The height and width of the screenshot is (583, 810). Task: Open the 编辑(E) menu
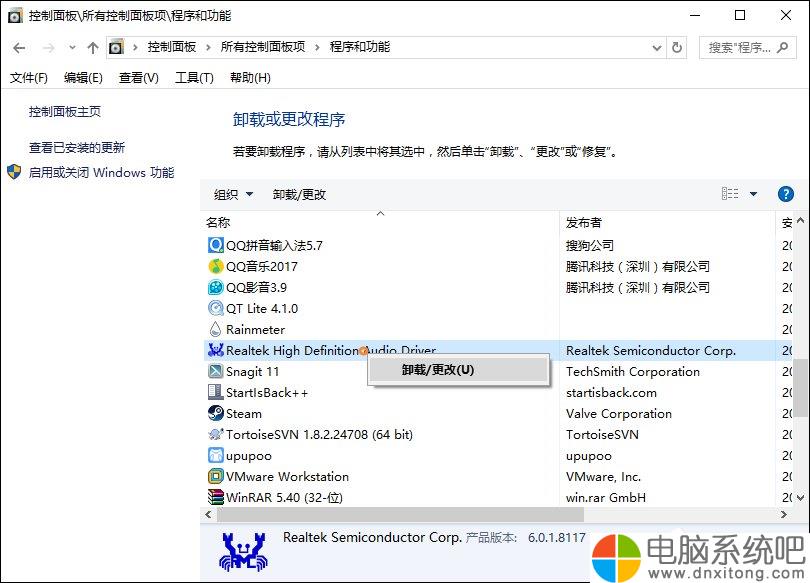point(83,77)
